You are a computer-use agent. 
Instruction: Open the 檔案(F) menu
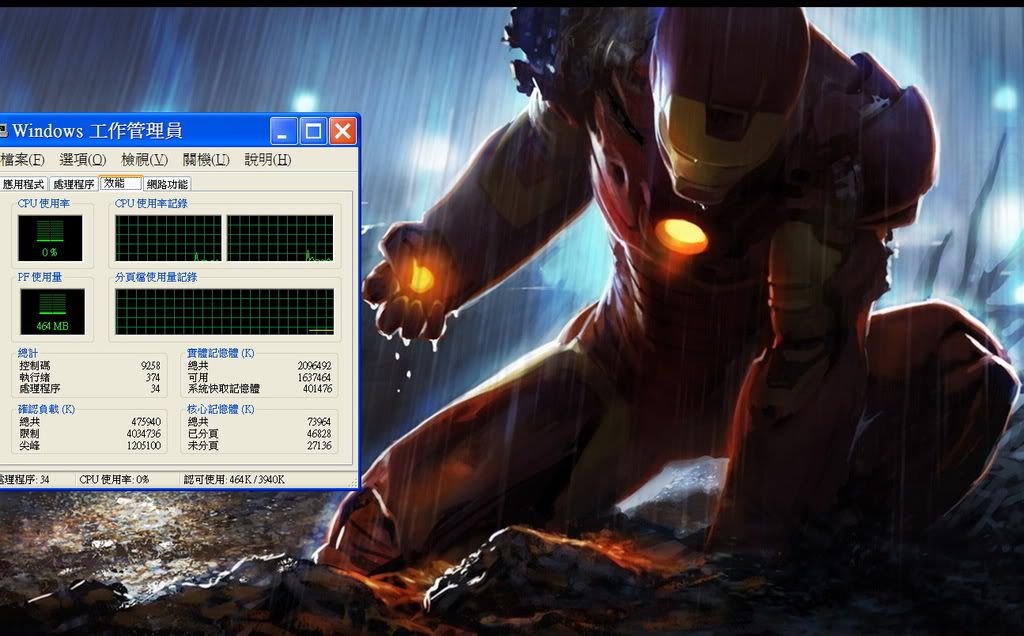click(x=22, y=160)
